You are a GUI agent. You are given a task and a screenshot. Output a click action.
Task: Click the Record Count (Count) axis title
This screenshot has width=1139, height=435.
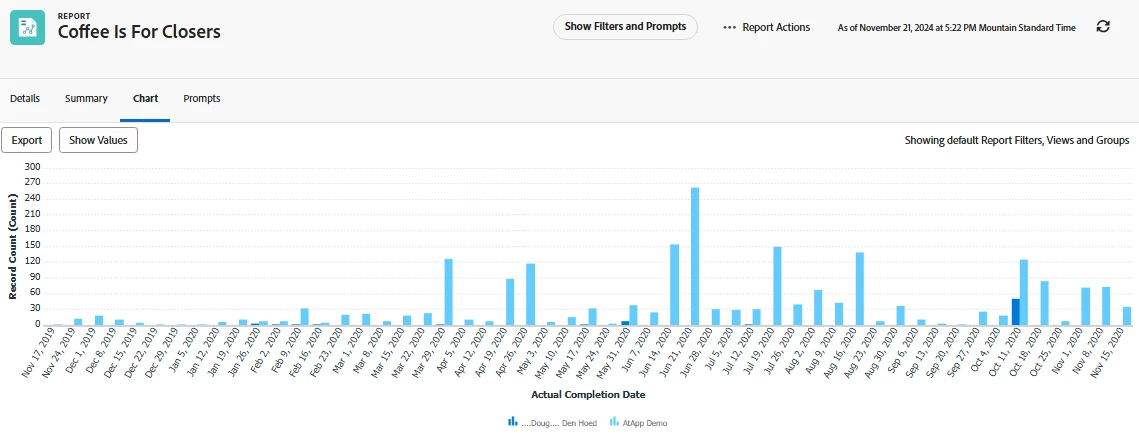(12, 246)
